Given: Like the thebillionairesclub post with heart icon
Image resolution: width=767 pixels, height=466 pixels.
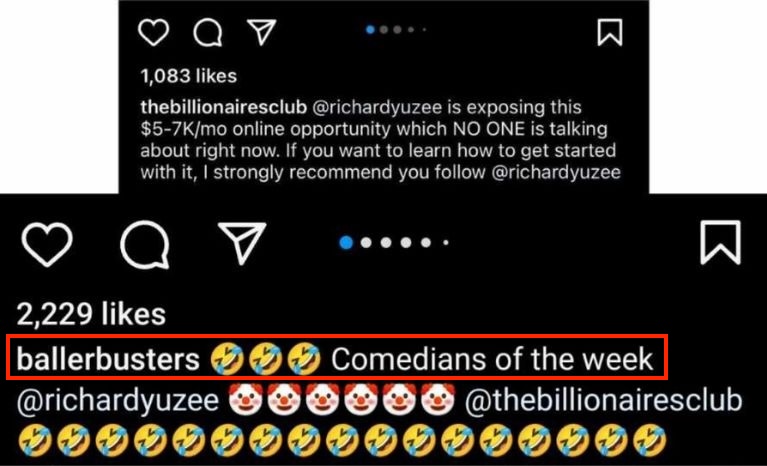Looking at the screenshot, I should pyautogui.click(x=154, y=32).
